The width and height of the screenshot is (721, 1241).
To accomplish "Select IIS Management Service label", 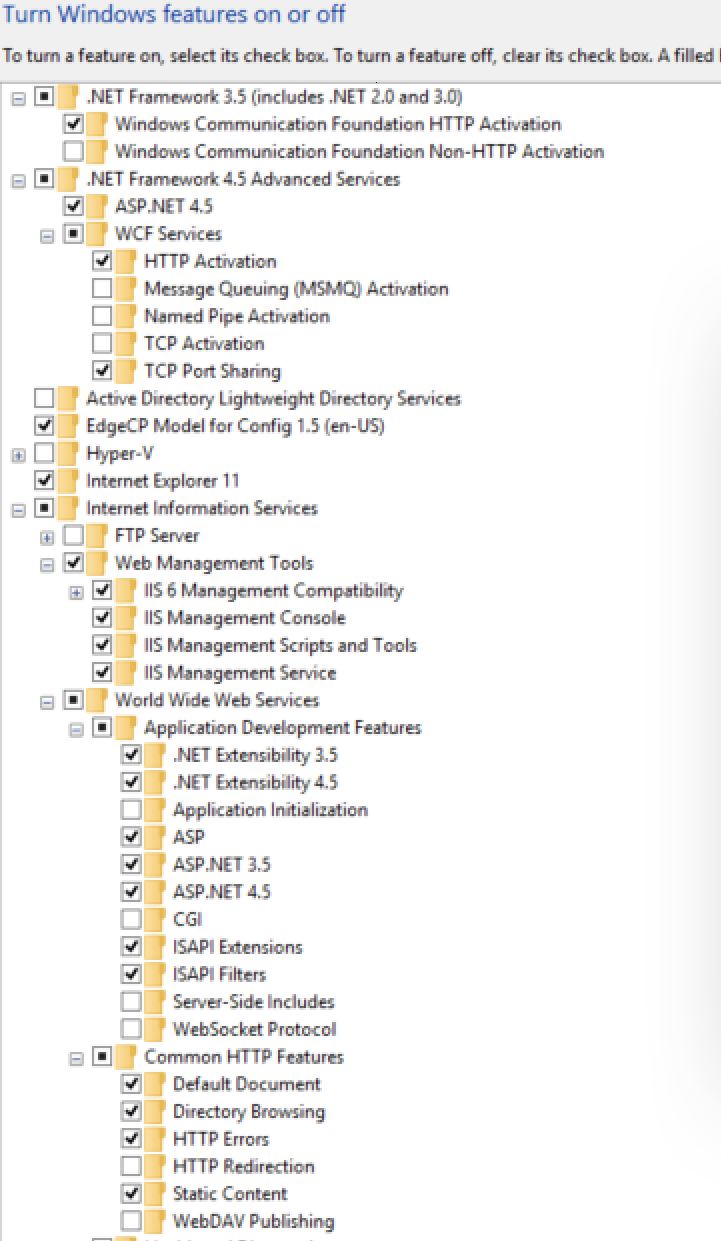I will point(240,673).
